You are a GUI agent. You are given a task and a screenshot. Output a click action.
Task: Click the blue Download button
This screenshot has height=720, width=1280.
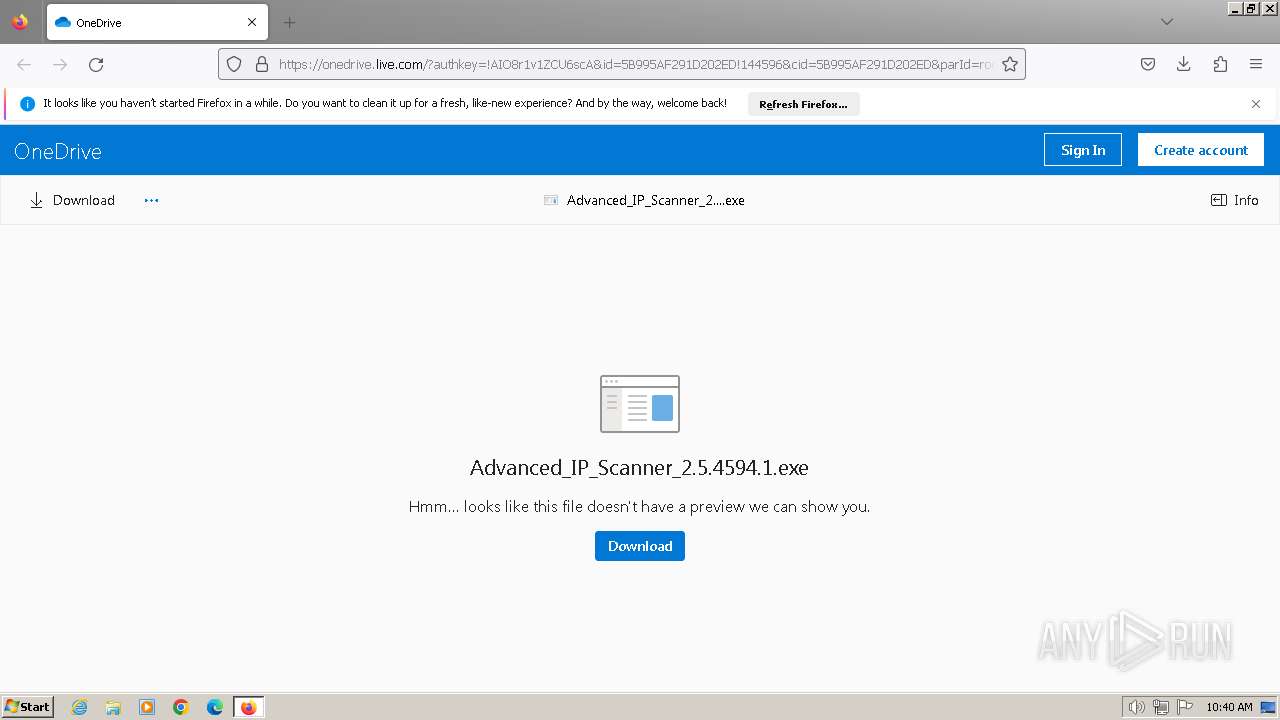click(x=640, y=546)
